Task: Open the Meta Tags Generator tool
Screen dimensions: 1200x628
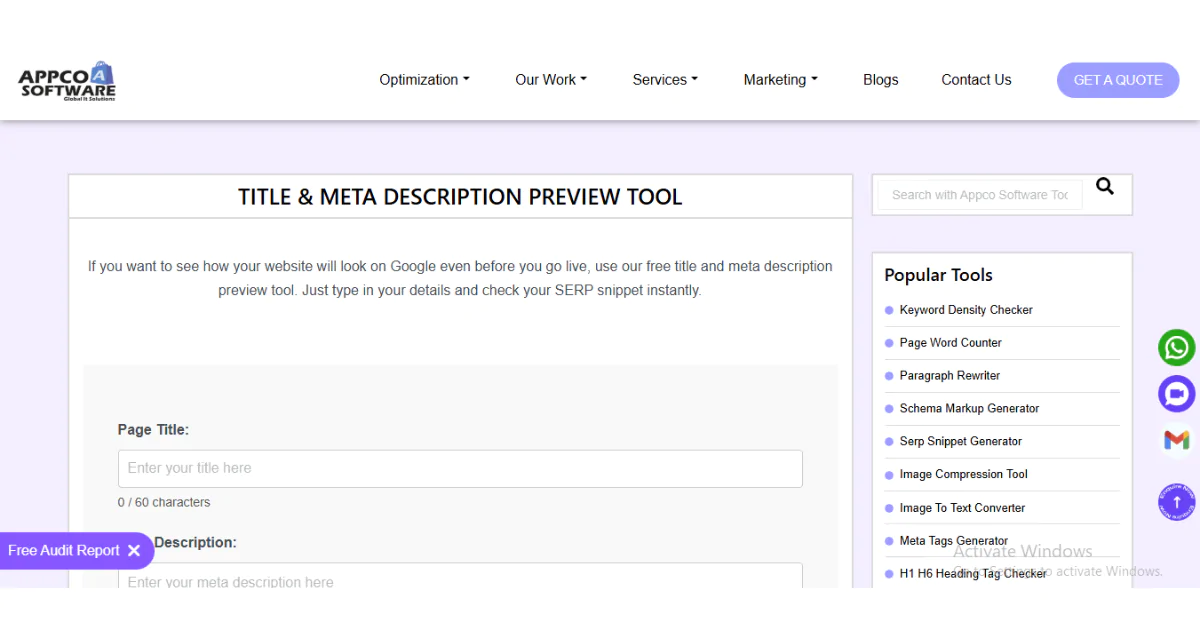Action: pos(953,540)
